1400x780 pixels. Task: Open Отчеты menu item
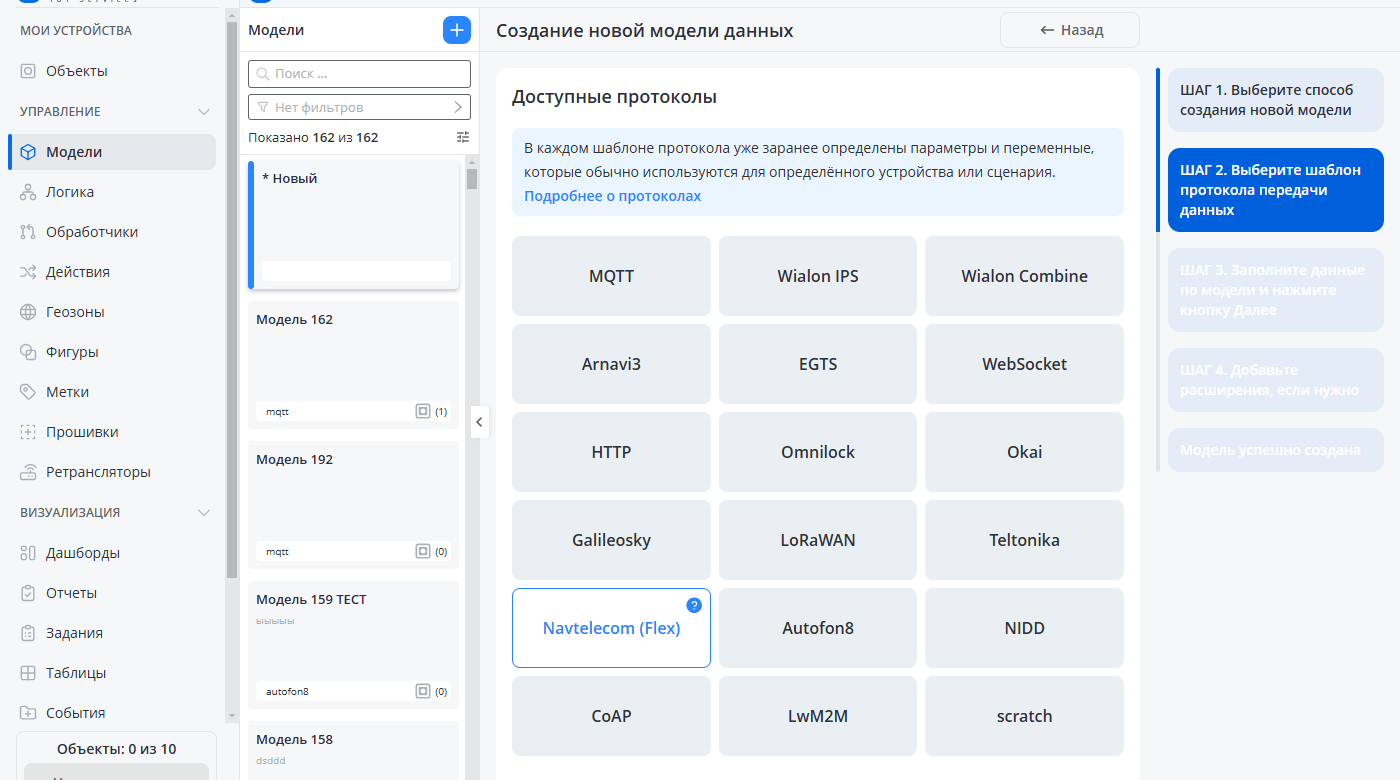coord(112,593)
